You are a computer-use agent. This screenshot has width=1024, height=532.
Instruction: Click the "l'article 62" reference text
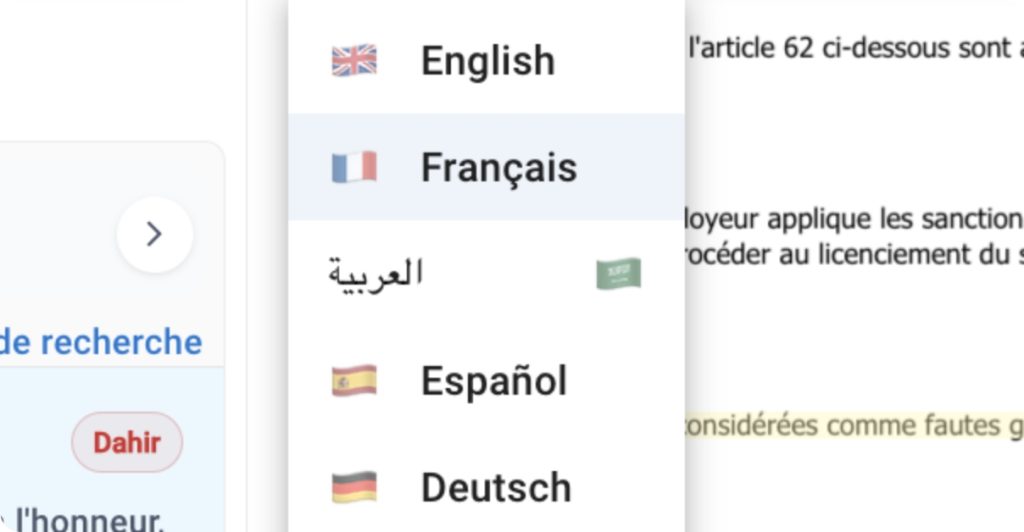(750, 48)
